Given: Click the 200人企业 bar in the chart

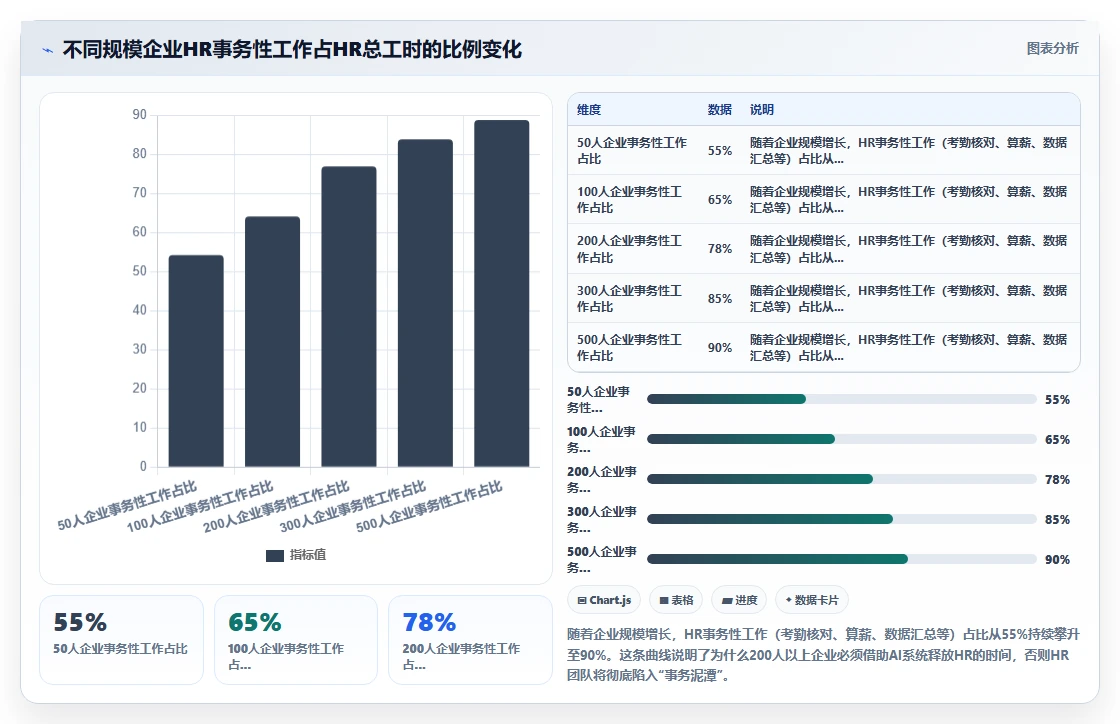Looking at the screenshot, I should [349, 317].
